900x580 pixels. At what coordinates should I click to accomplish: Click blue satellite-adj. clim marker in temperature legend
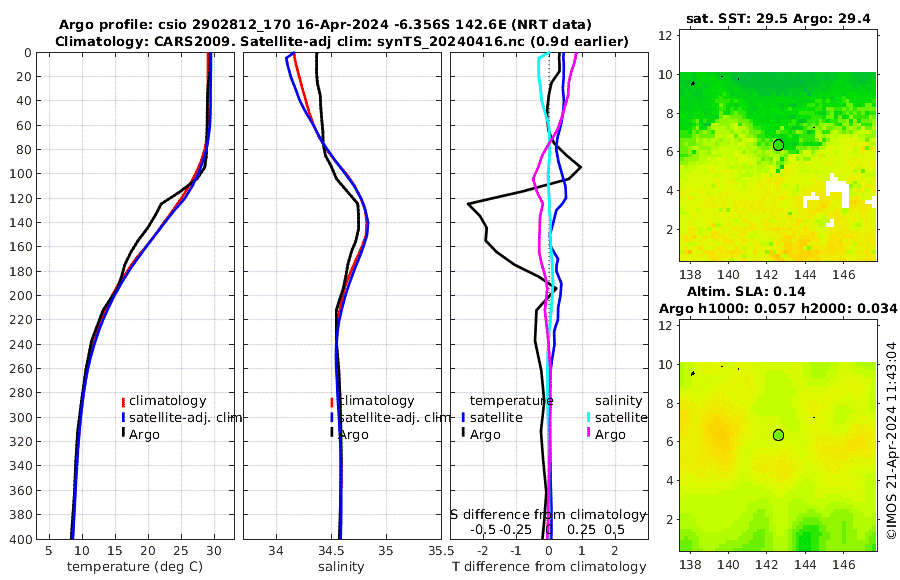pos(123,418)
